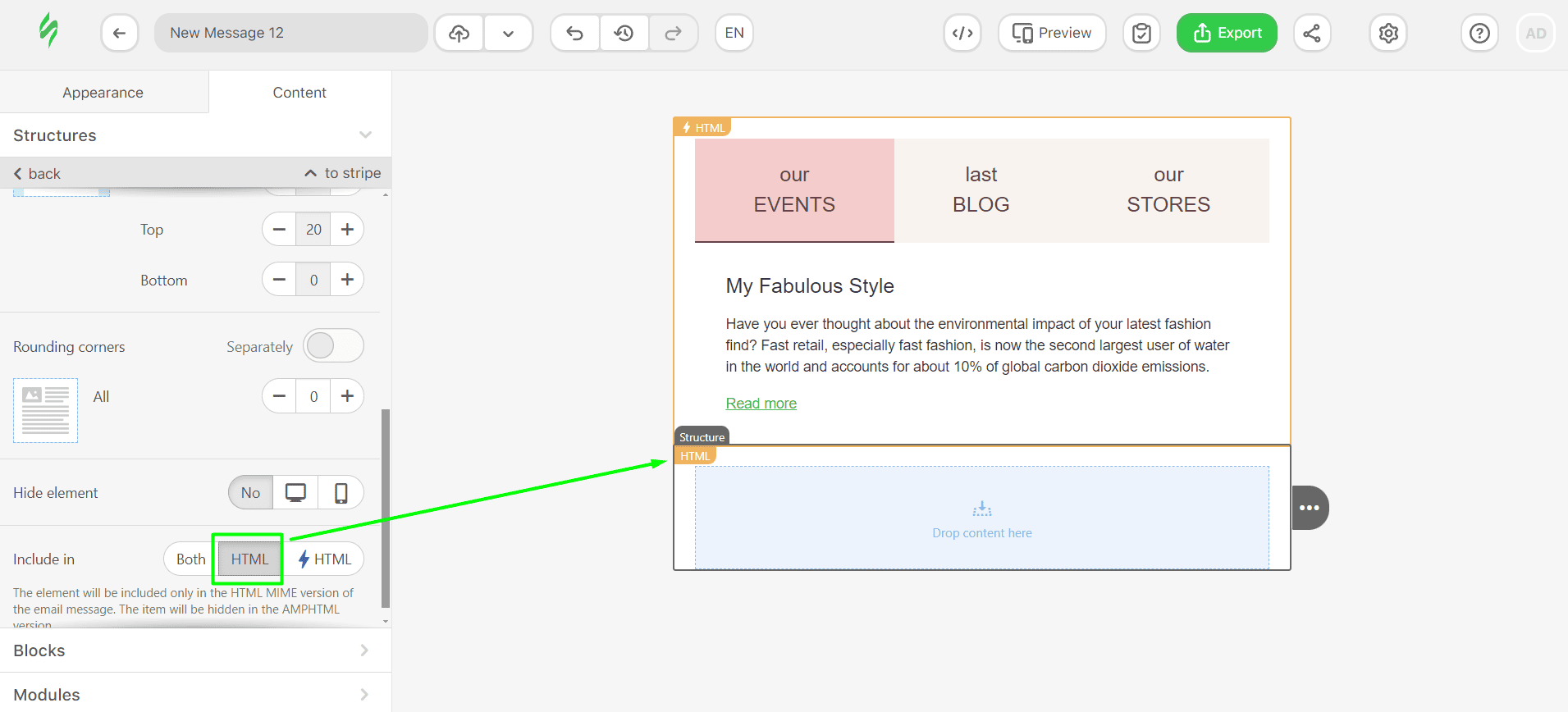Click the Drop content here area
Image resolution: width=1568 pixels, height=712 pixels.
[x=982, y=518]
